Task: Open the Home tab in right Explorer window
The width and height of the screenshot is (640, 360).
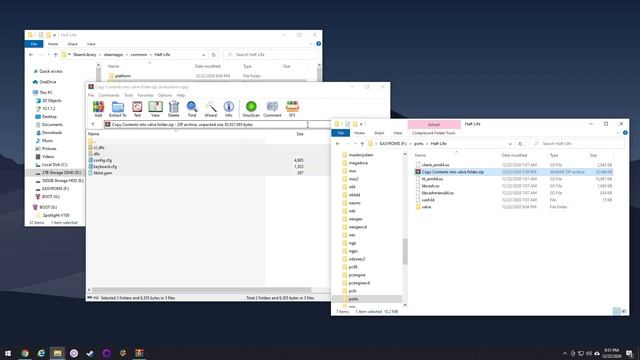Action: pos(360,133)
